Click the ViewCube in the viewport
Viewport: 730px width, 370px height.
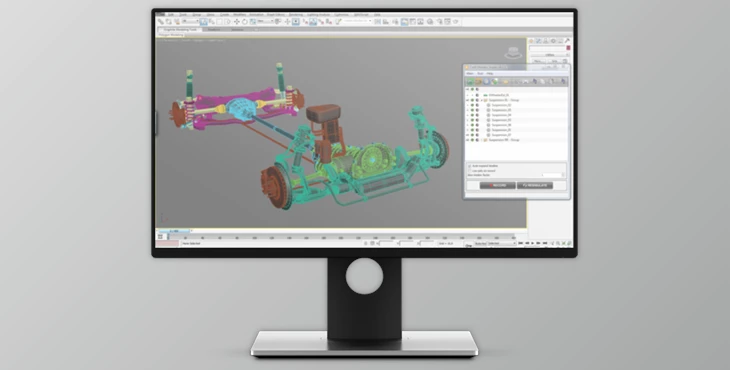[x=513, y=53]
